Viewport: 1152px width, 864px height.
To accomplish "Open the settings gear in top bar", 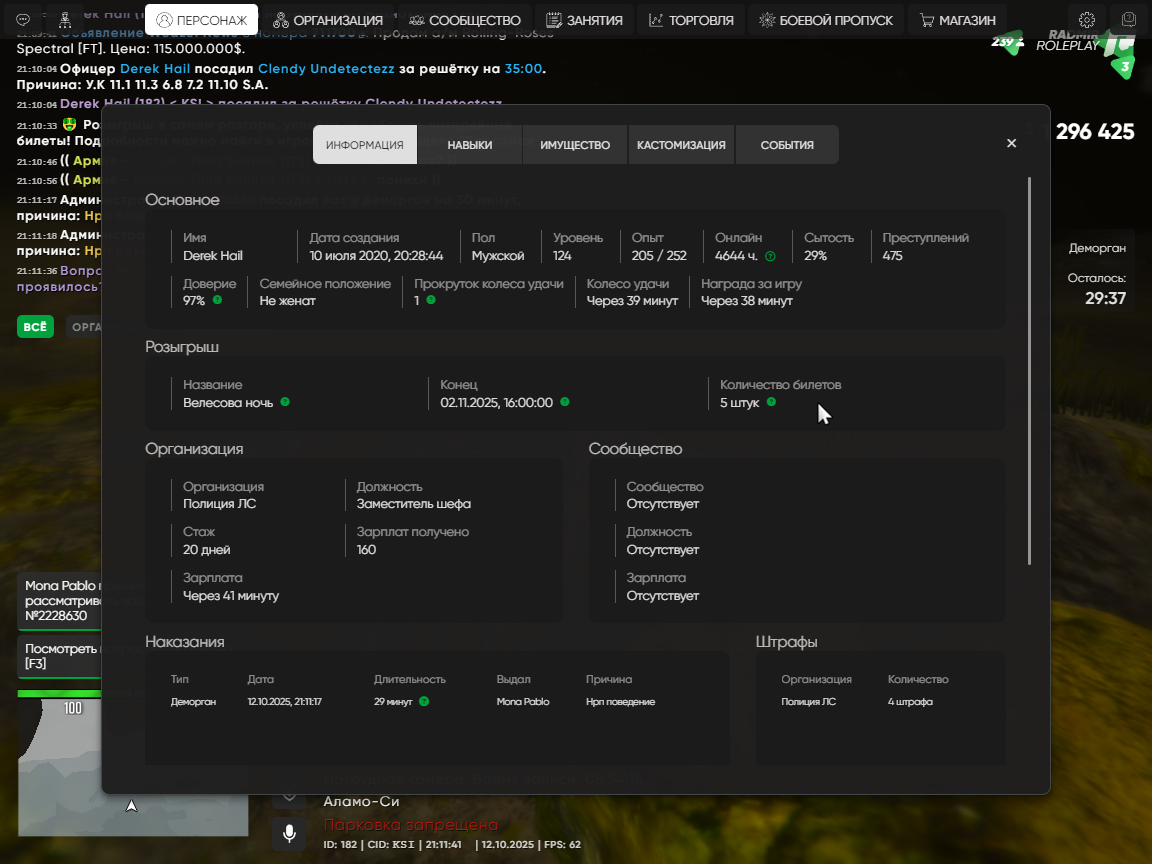I will pos(1087,20).
